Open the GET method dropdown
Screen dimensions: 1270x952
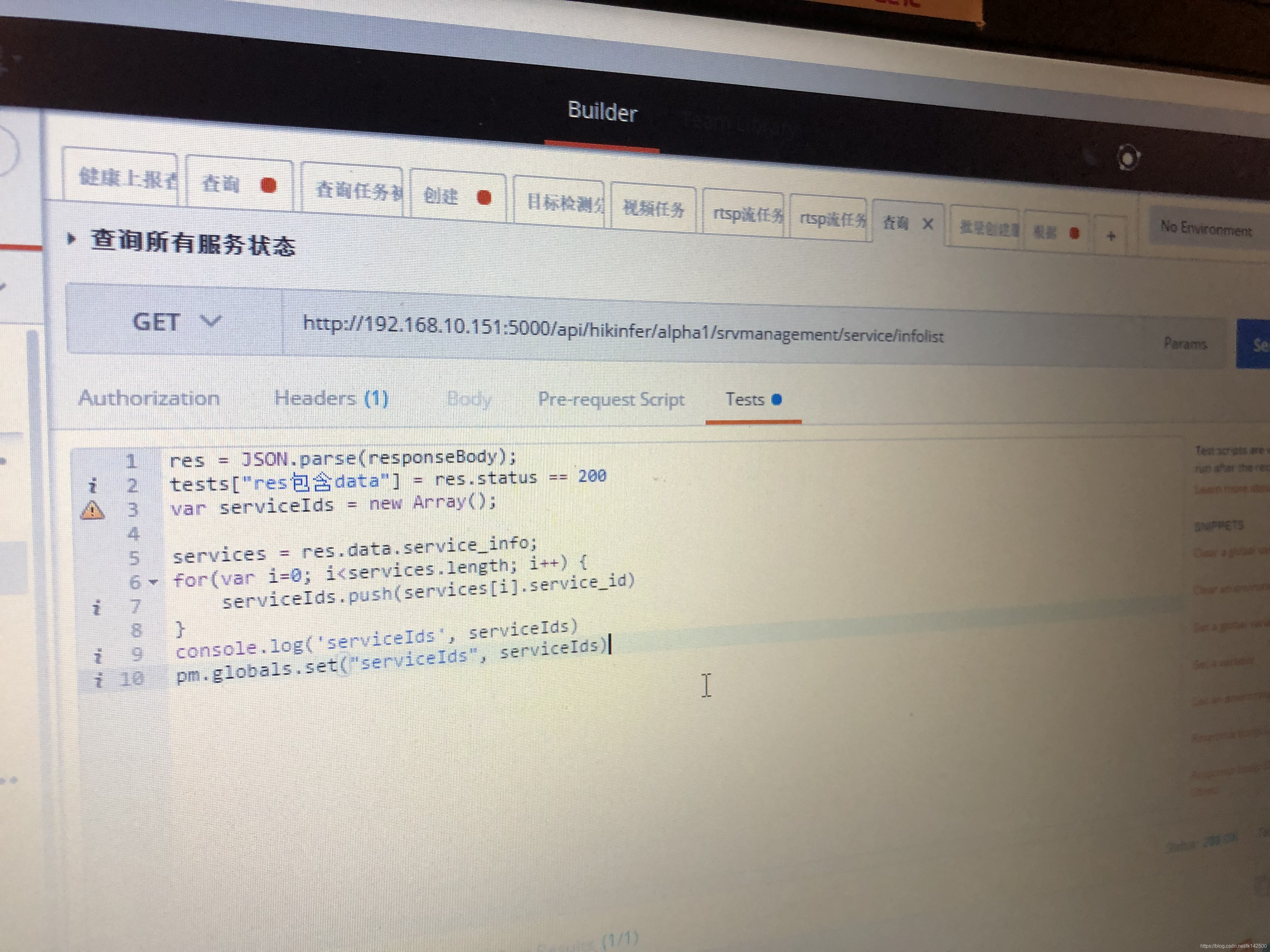[176, 321]
